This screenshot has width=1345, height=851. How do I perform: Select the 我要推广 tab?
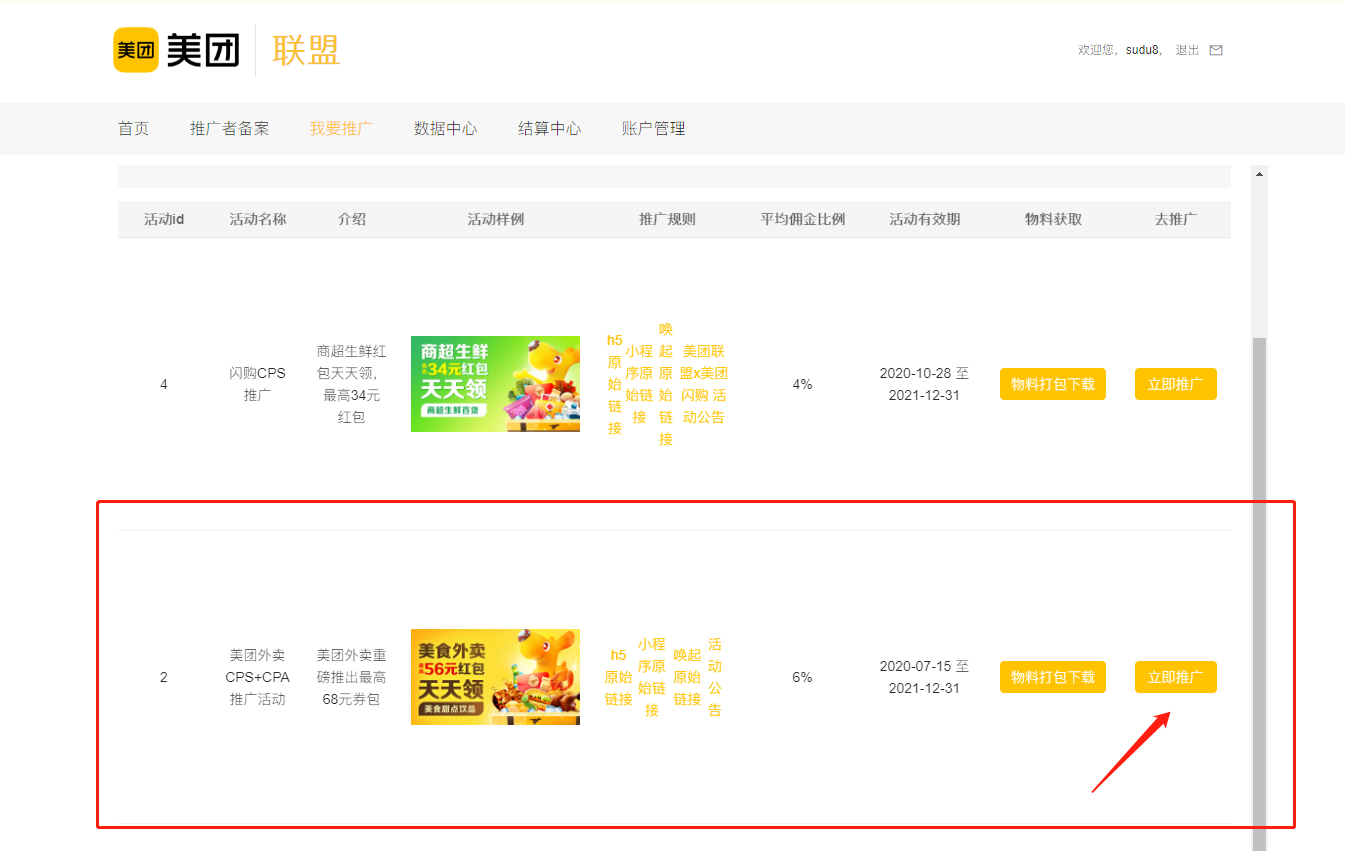coord(341,128)
